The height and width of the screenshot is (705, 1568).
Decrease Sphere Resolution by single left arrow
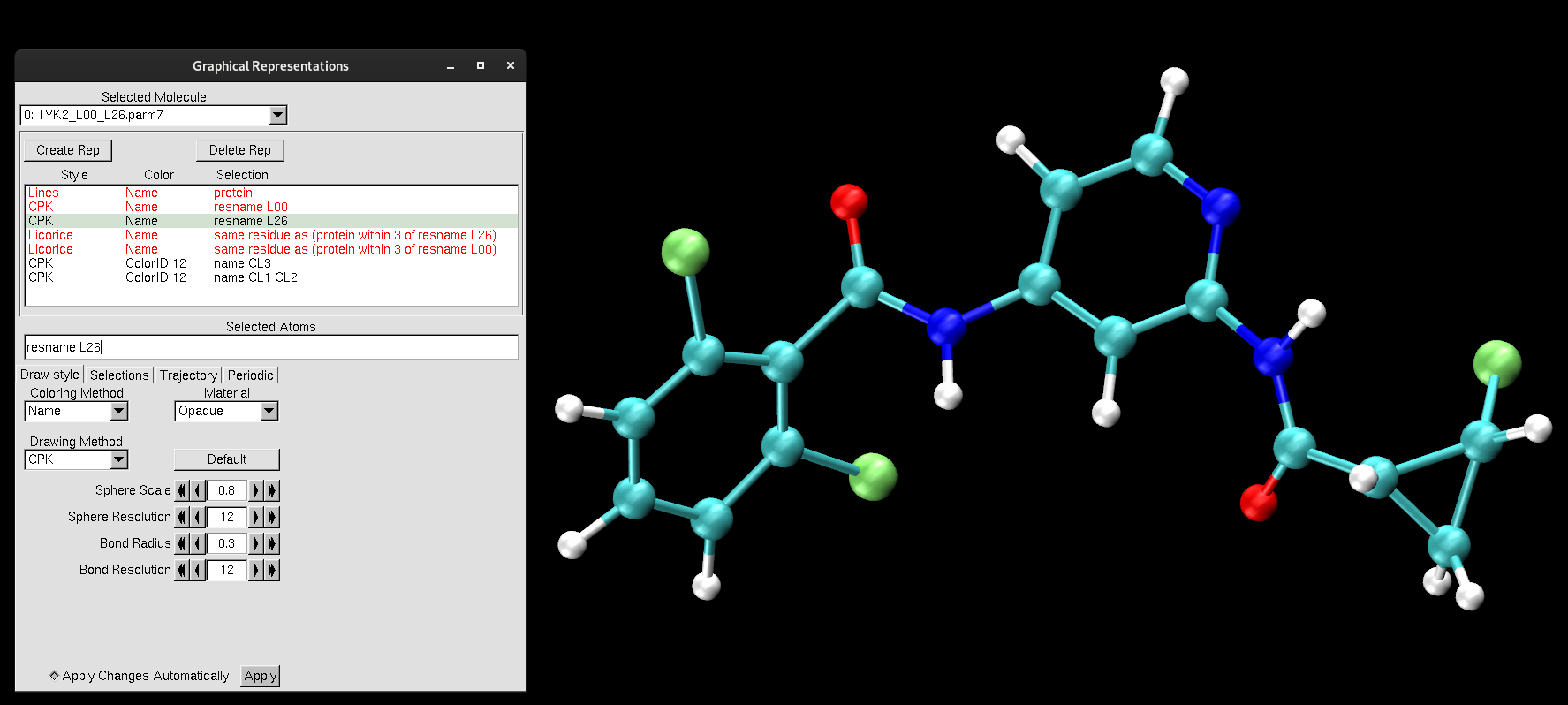coord(197,517)
